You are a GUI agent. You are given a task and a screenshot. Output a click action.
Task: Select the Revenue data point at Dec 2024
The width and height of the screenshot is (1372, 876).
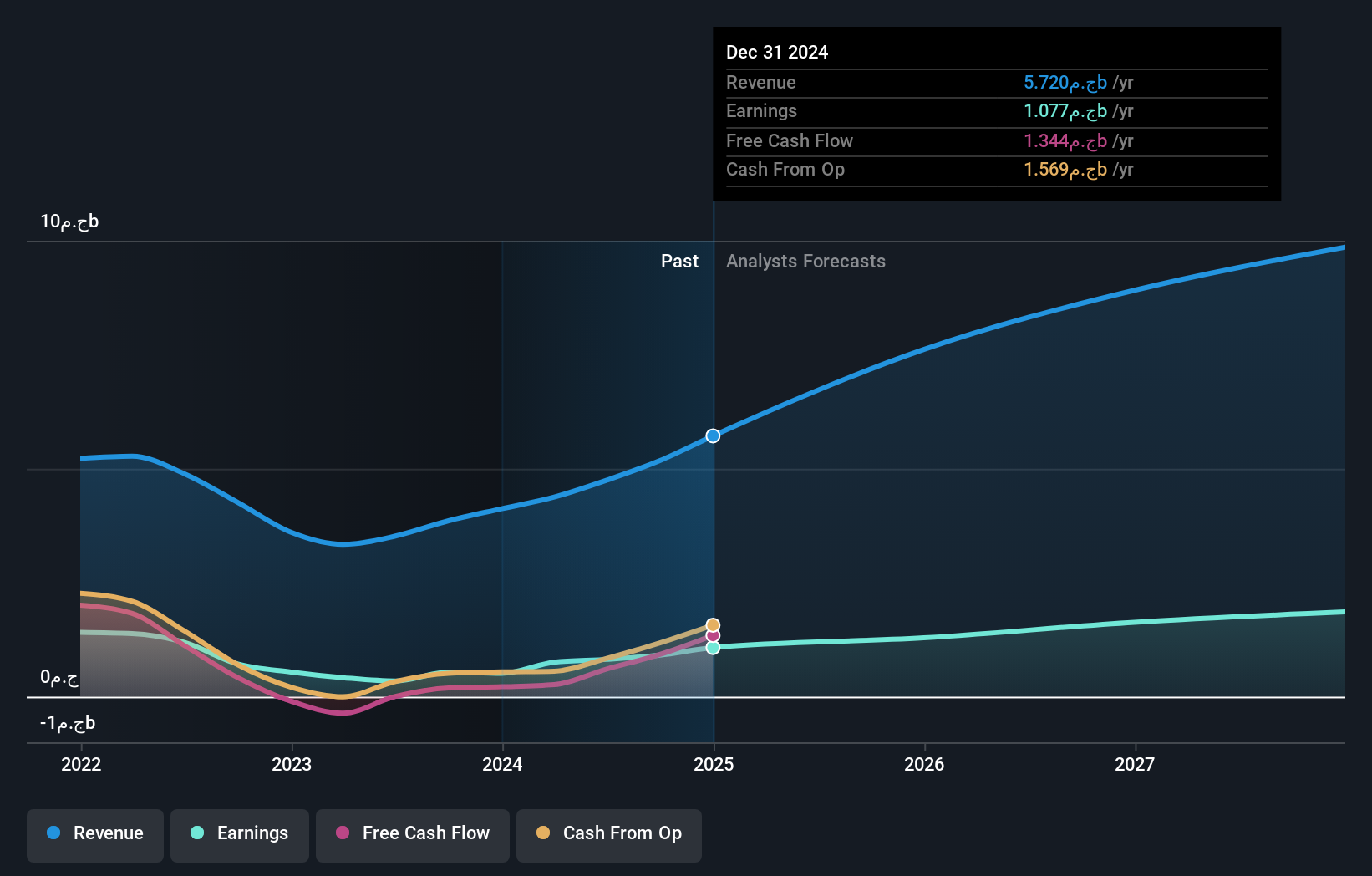pyautogui.click(x=713, y=435)
